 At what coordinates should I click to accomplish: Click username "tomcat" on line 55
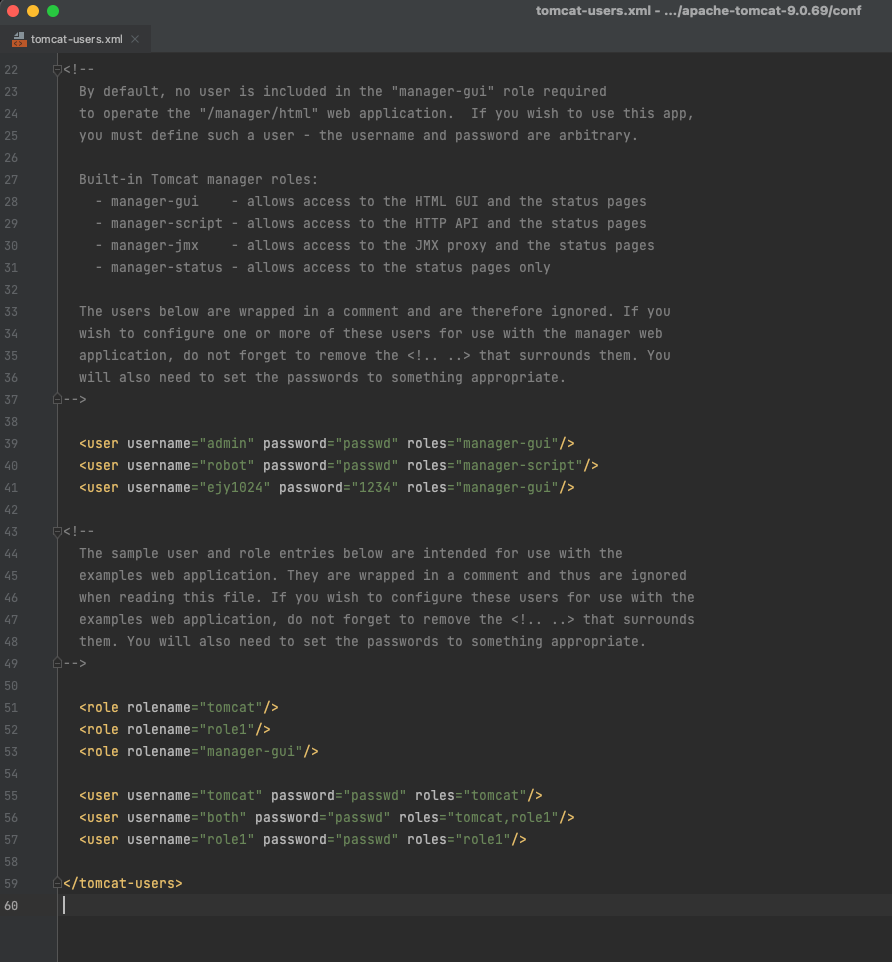(x=231, y=796)
